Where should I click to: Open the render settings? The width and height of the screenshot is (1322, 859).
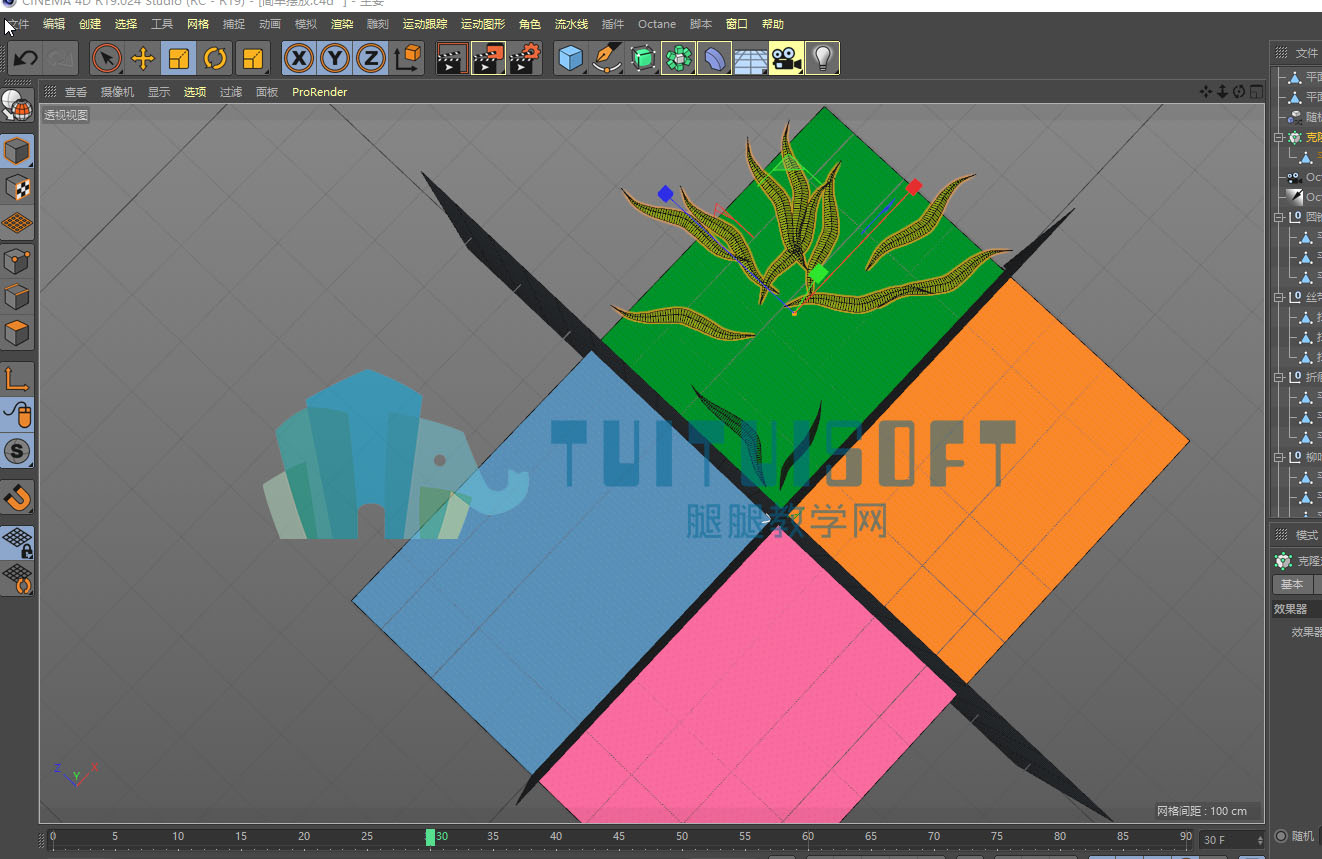pos(525,59)
